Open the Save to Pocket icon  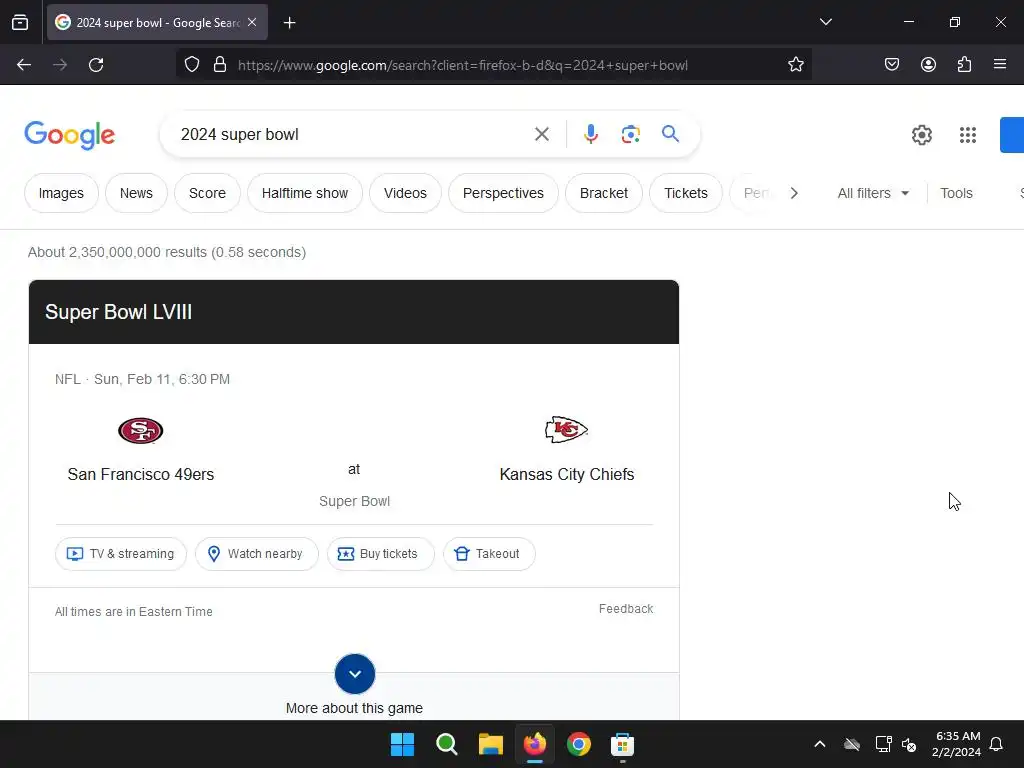click(x=892, y=65)
